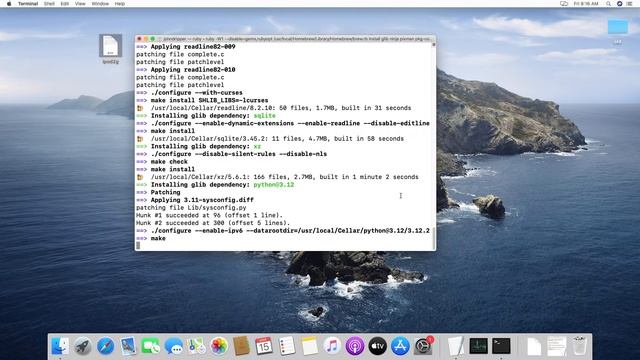Click the readline/8.2.10 Cellar path line
Viewport: 640px width, 360px height.
pos(274,108)
